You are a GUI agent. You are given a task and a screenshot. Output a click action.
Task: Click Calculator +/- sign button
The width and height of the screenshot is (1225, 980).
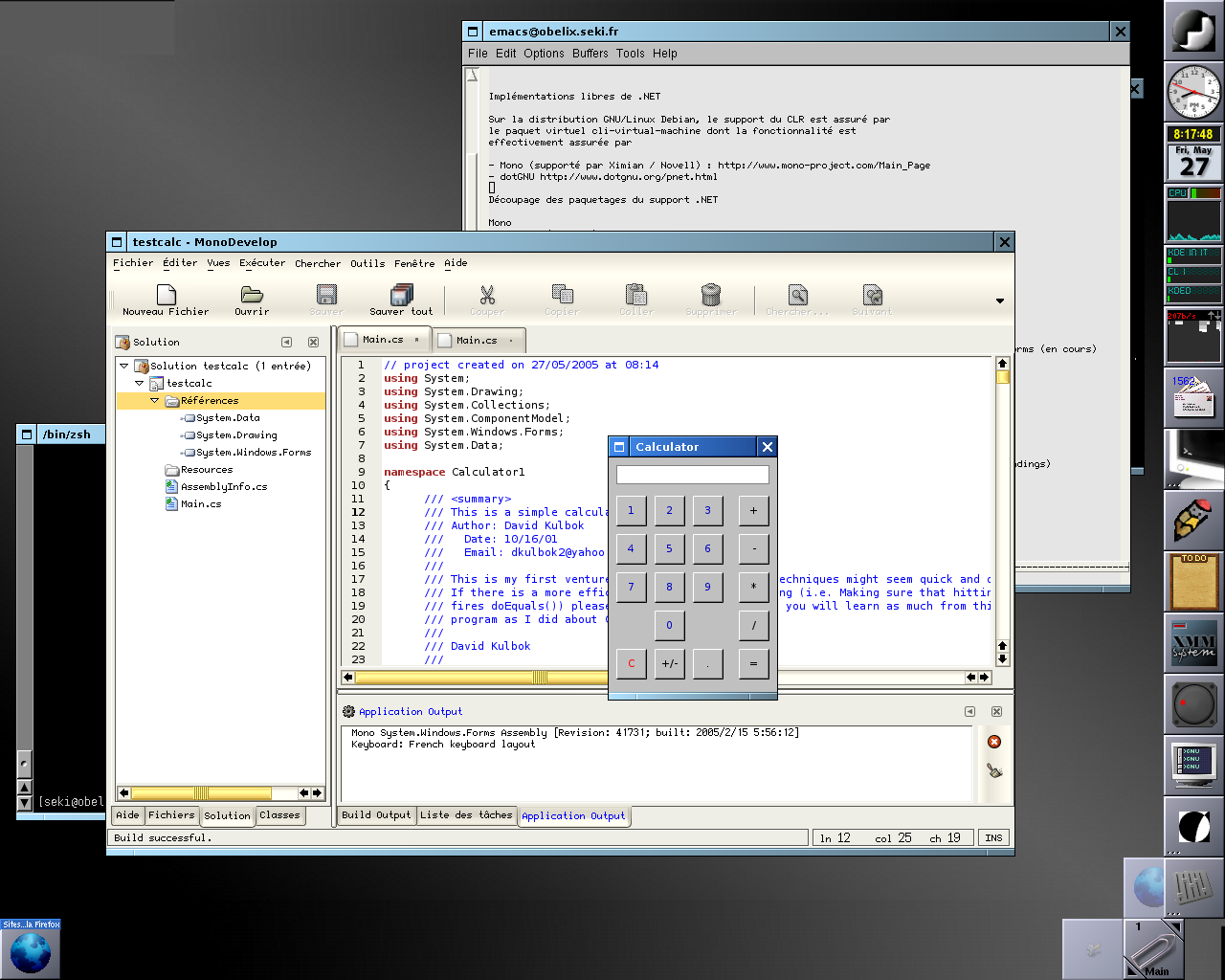click(x=669, y=663)
